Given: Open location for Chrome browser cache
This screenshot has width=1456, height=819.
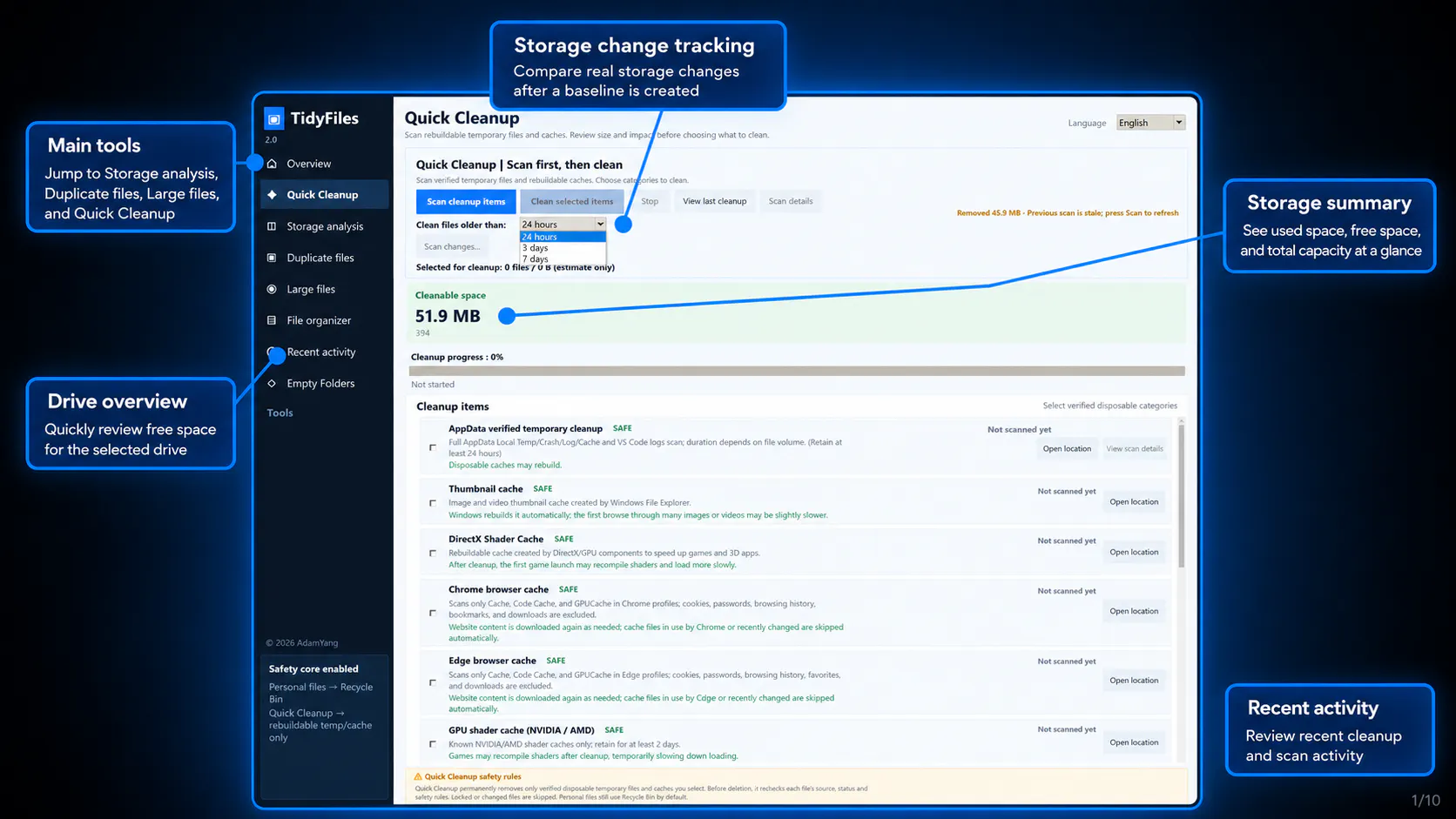Looking at the screenshot, I should [1134, 612].
